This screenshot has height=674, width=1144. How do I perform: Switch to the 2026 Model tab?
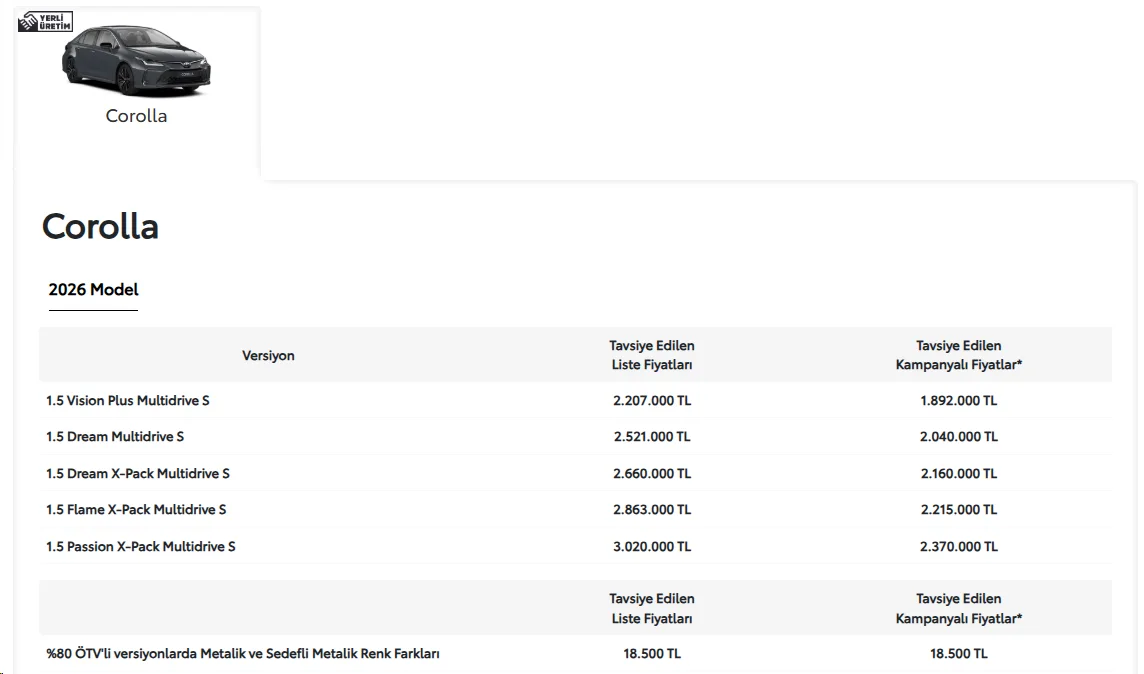[x=93, y=290]
